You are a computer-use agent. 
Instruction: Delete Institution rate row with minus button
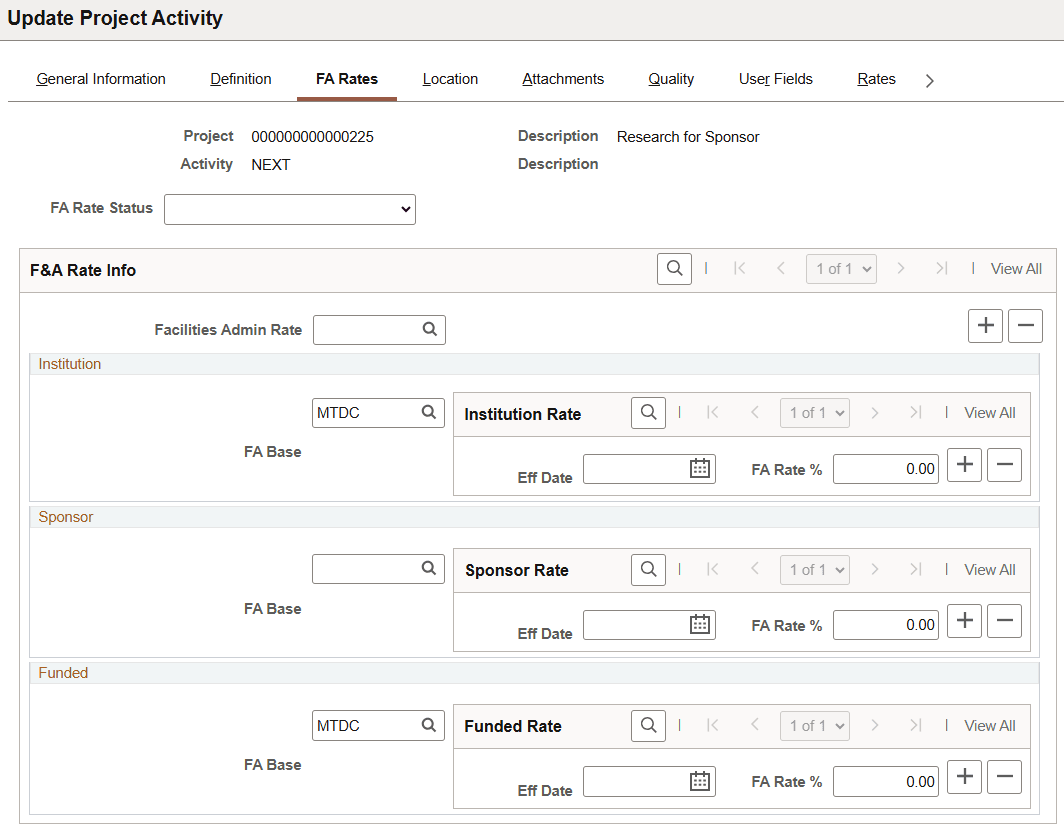click(x=1004, y=464)
